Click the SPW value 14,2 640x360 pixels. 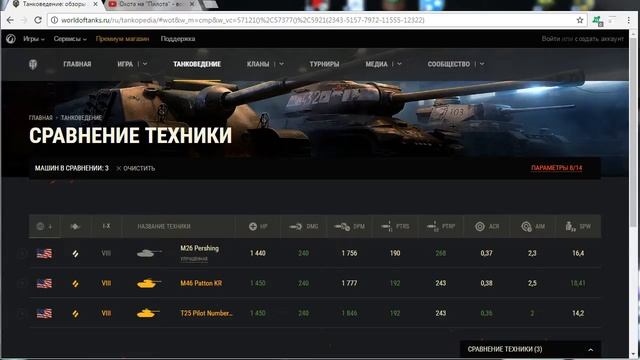click(x=578, y=313)
